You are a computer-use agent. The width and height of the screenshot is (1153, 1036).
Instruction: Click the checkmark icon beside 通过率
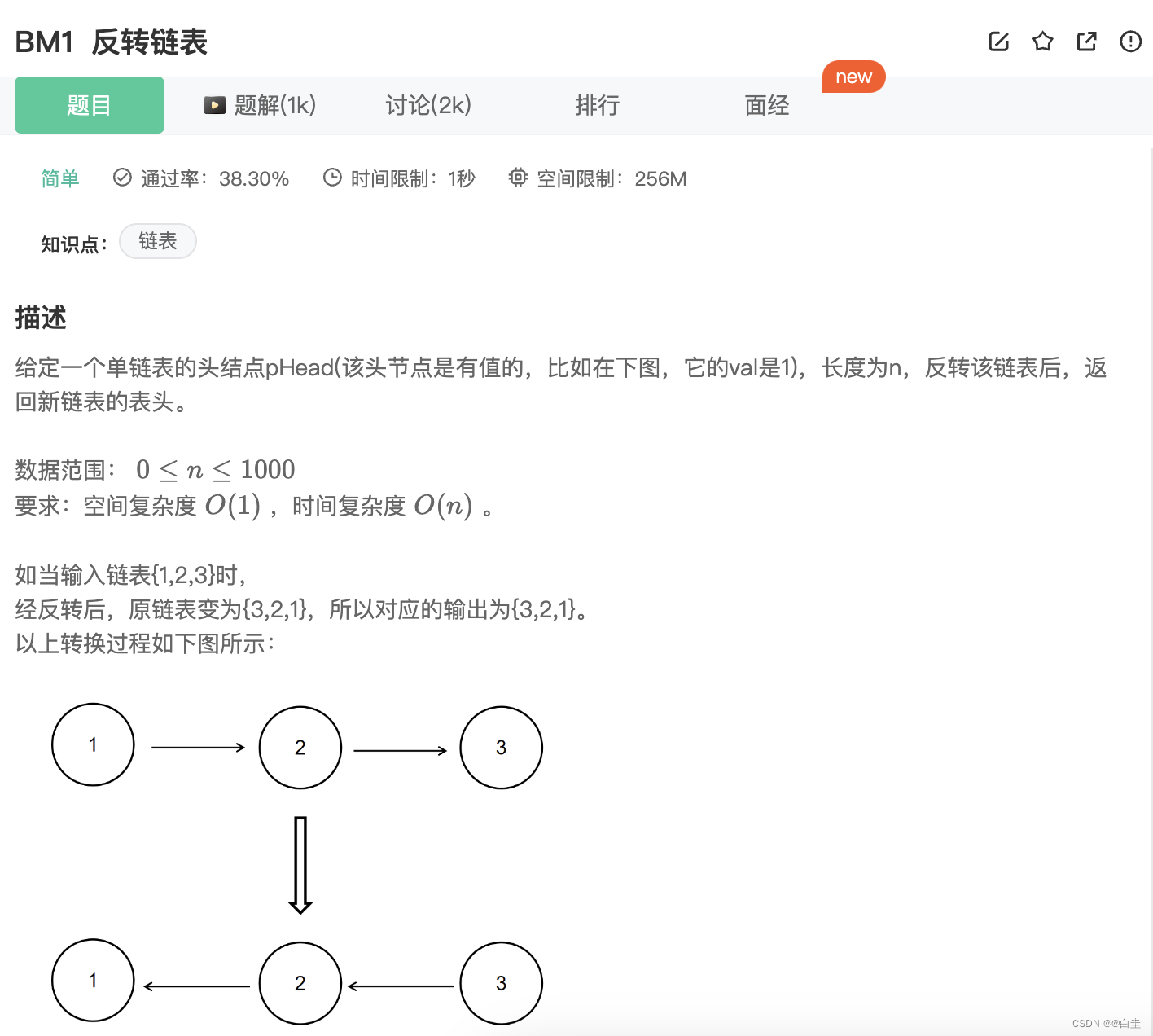[x=121, y=178]
